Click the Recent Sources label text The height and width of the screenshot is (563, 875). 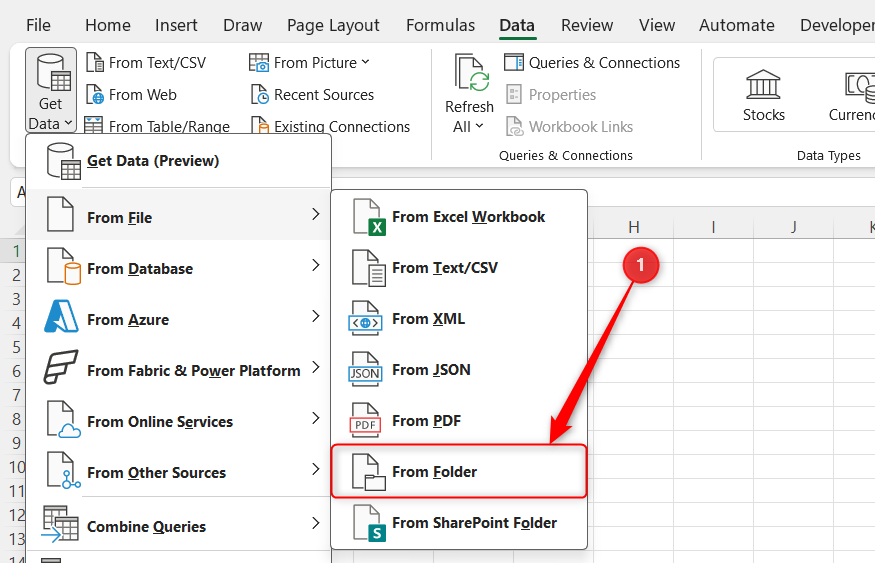point(324,95)
